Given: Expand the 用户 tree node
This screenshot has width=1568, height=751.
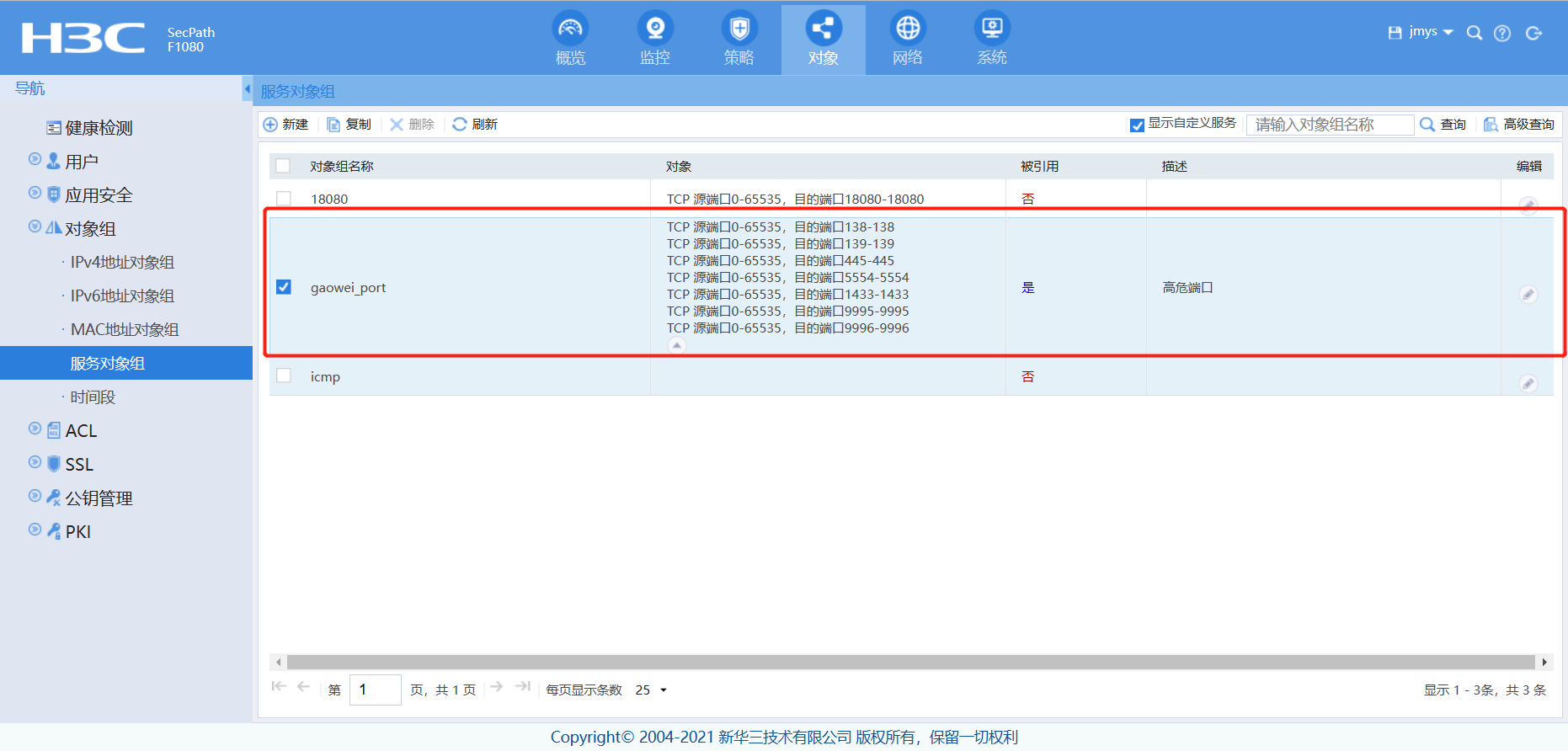Looking at the screenshot, I should [35, 159].
